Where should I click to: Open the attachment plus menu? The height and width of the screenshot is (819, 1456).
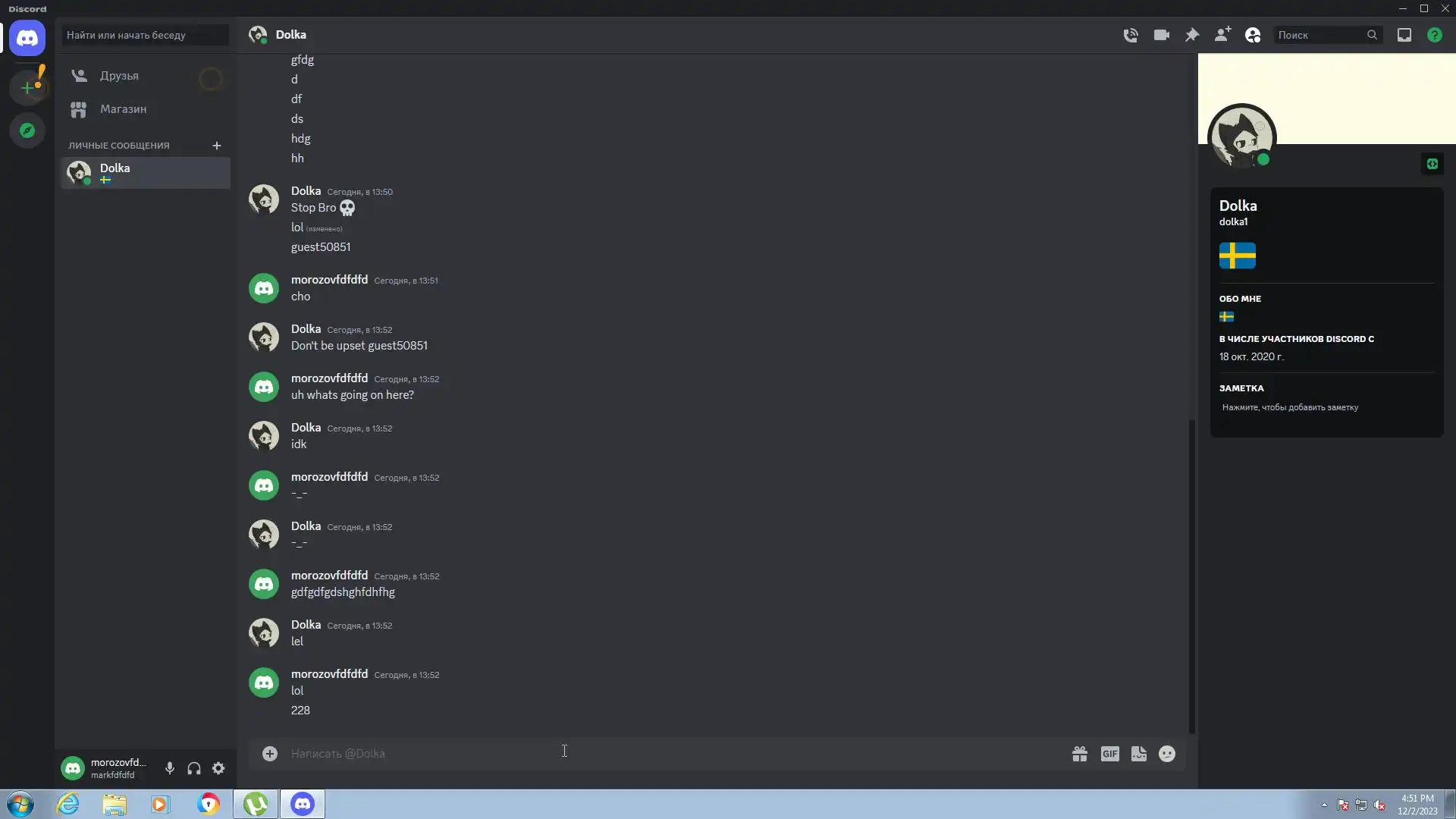(270, 753)
